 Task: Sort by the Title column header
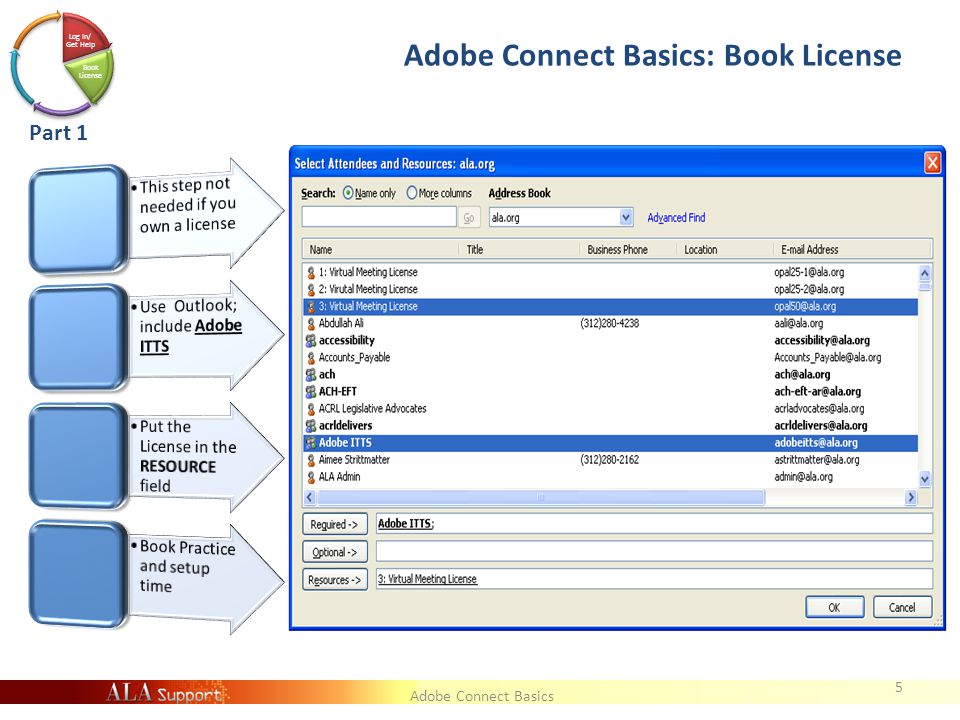pyautogui.click(x=519, y=249)
